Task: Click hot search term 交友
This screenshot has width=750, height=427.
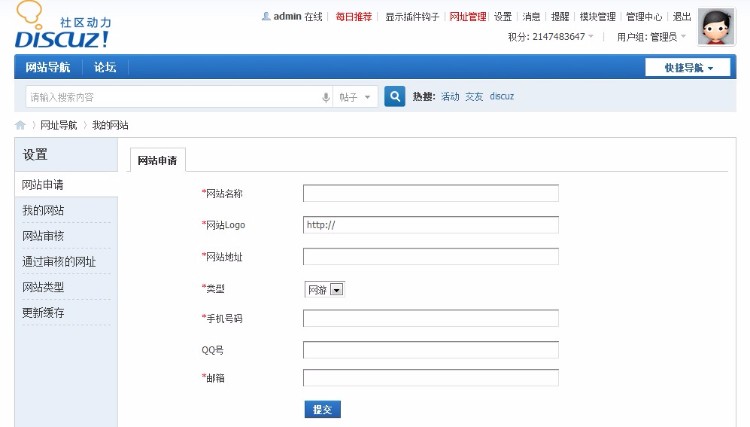Action: tap(474, 97)
